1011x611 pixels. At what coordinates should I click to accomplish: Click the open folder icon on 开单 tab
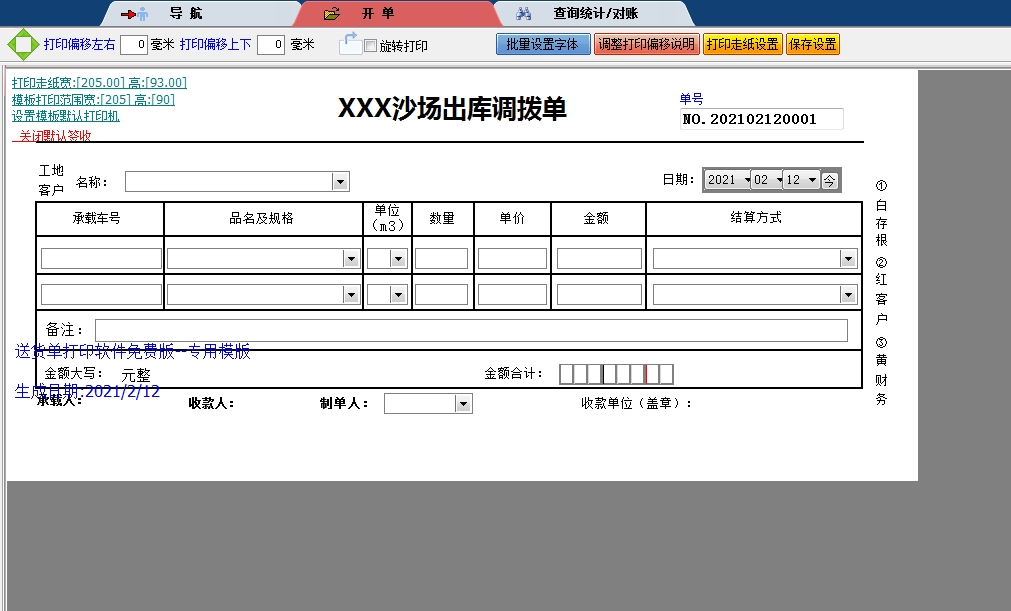pos(332,14)
